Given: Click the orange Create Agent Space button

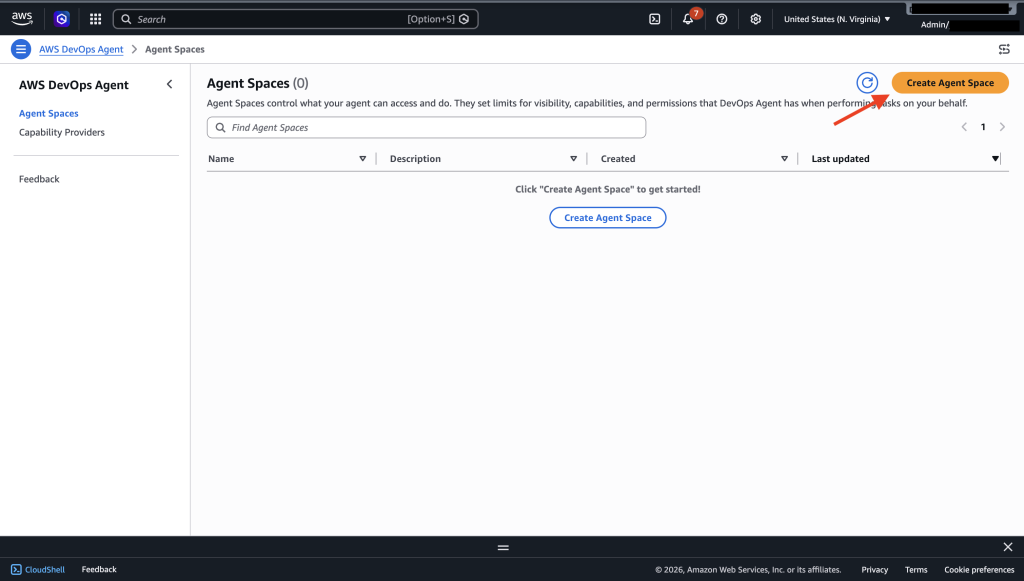Looking at the screenshot, I should click(950, 83).
